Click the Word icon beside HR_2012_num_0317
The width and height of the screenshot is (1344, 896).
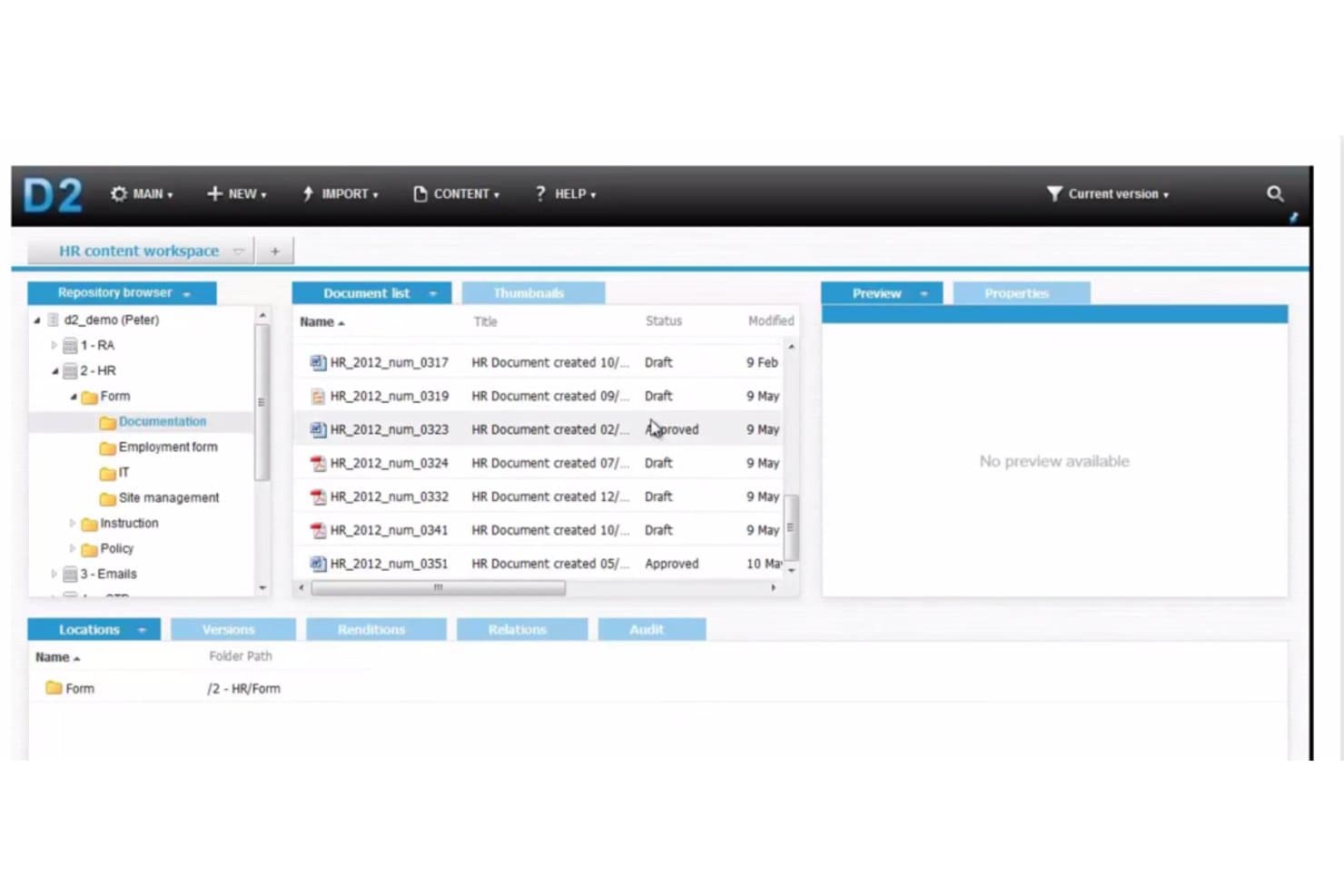point(318,362)
